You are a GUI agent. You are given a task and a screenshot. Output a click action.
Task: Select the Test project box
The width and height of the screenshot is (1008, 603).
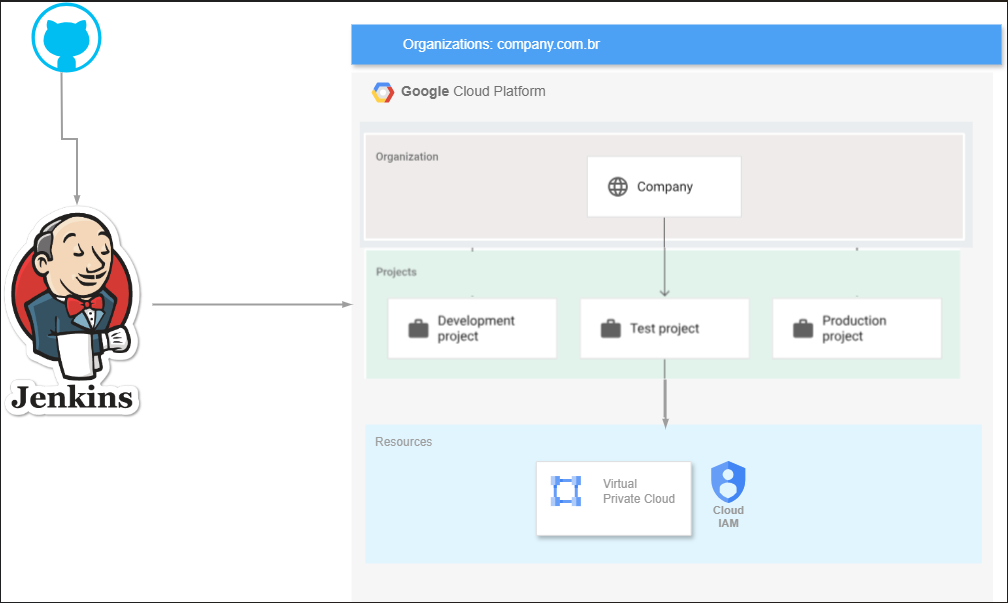coord(665,328)
